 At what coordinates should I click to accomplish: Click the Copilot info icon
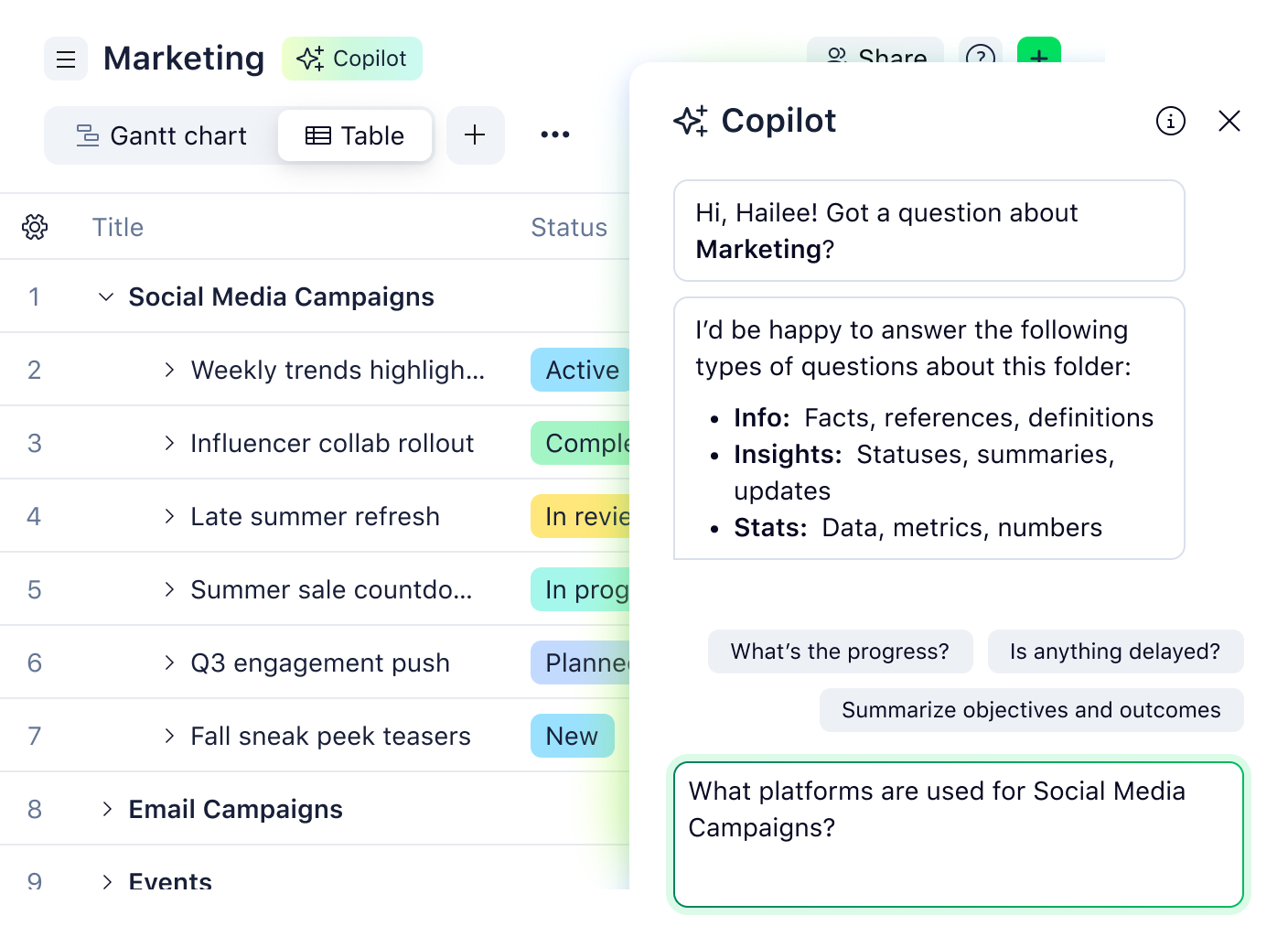point(1171,121)
